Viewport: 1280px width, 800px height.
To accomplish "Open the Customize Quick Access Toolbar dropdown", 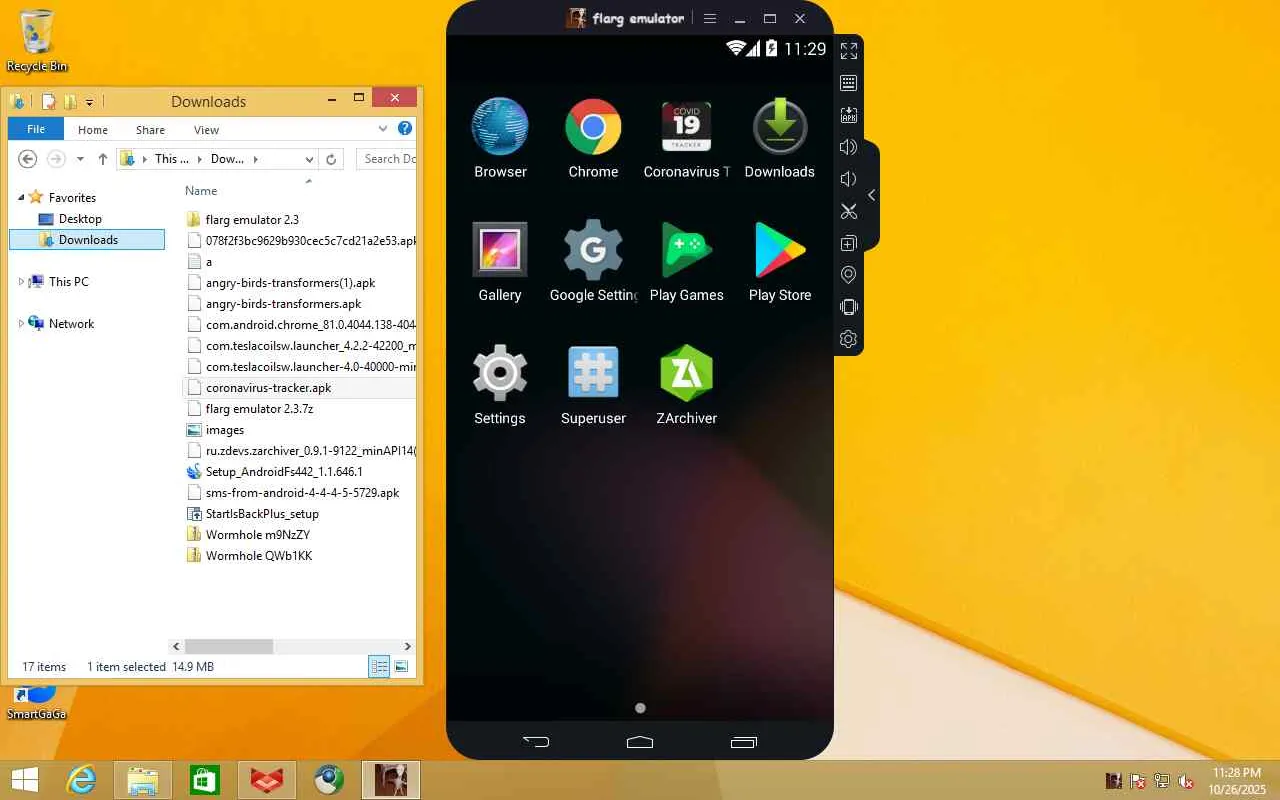I will pyautogui.click(x=89, y=102).
